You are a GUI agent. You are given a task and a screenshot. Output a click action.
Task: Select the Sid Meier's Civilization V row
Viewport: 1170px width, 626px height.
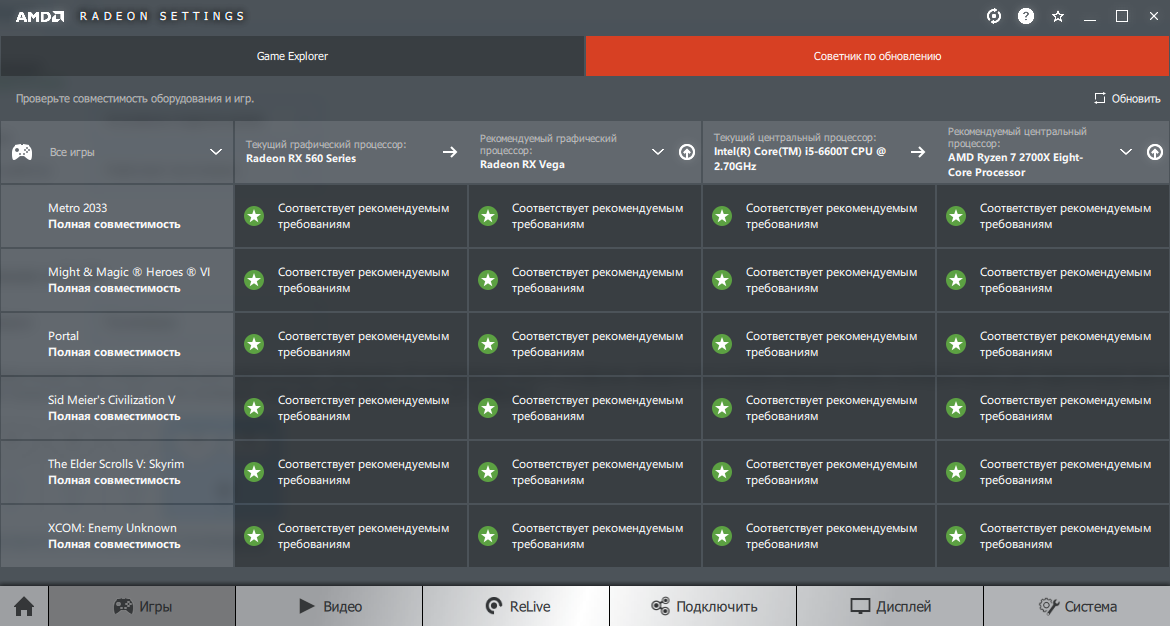coord(117,408)
